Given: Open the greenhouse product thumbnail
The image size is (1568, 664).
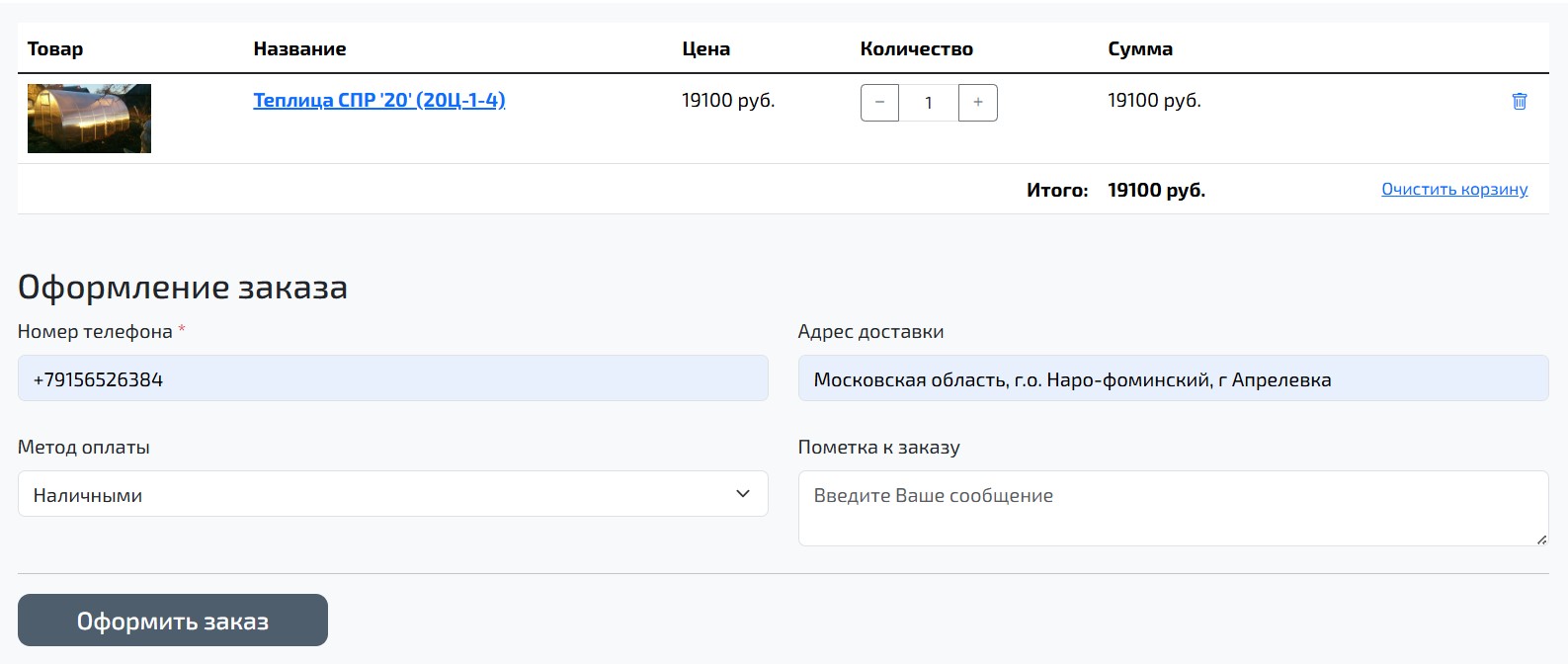Looking at the screenshot, I should (x=89, y=119).
